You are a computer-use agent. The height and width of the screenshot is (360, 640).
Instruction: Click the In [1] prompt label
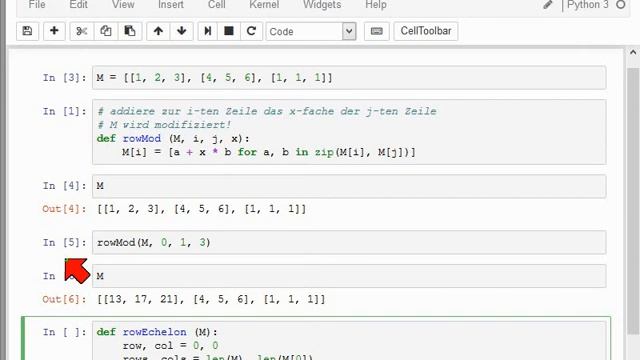[64, 111]
